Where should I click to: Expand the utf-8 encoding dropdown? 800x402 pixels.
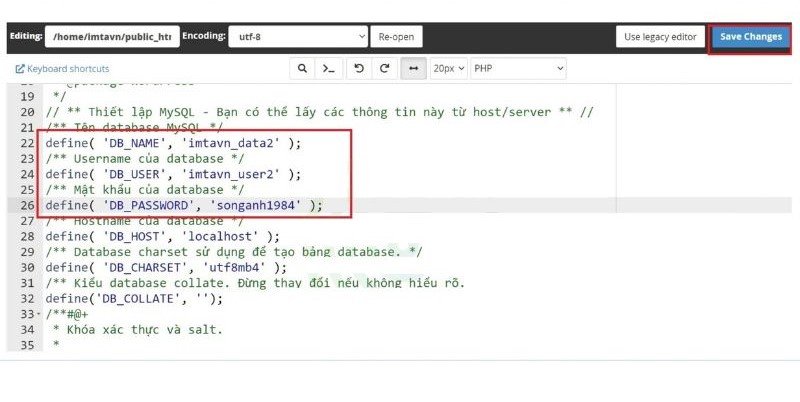(298, 37)
